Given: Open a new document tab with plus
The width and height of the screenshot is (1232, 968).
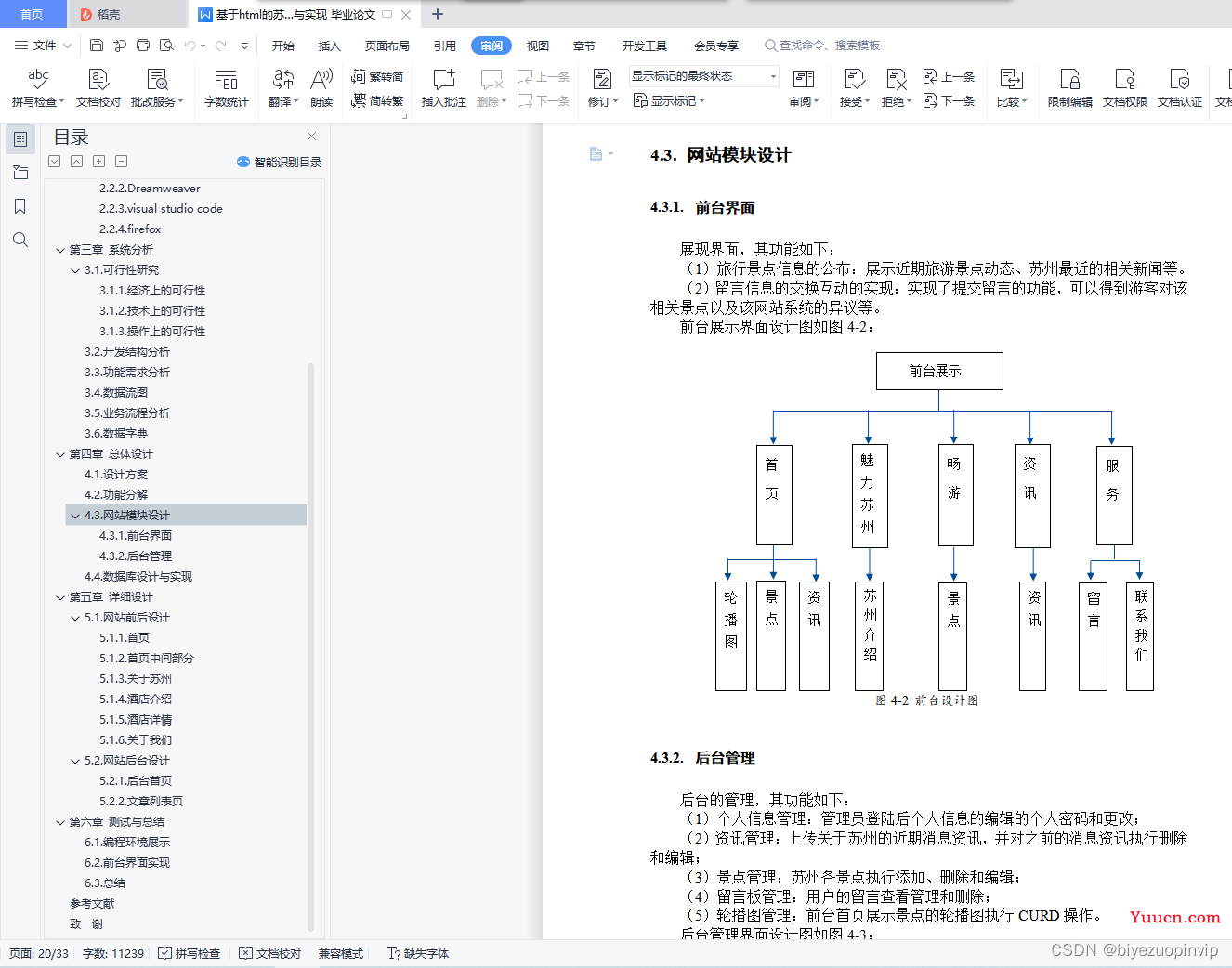Looking at the screenshot, I should [x=438, y=14].
